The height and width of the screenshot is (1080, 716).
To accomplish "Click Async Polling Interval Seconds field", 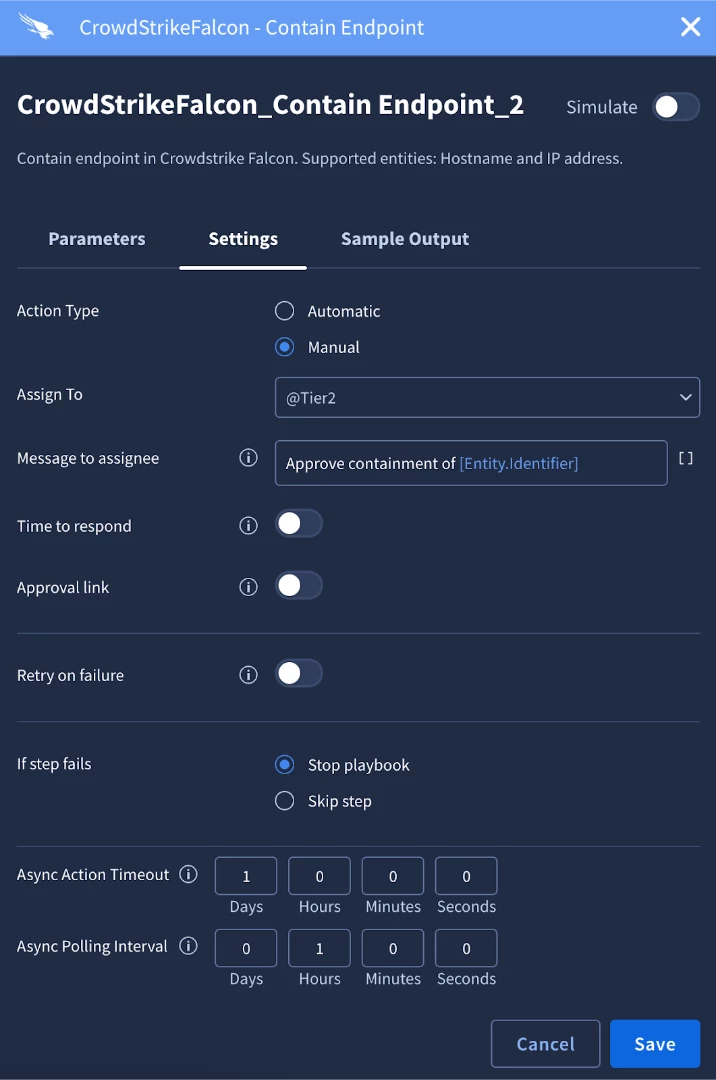I will click(x=466, y=948).
